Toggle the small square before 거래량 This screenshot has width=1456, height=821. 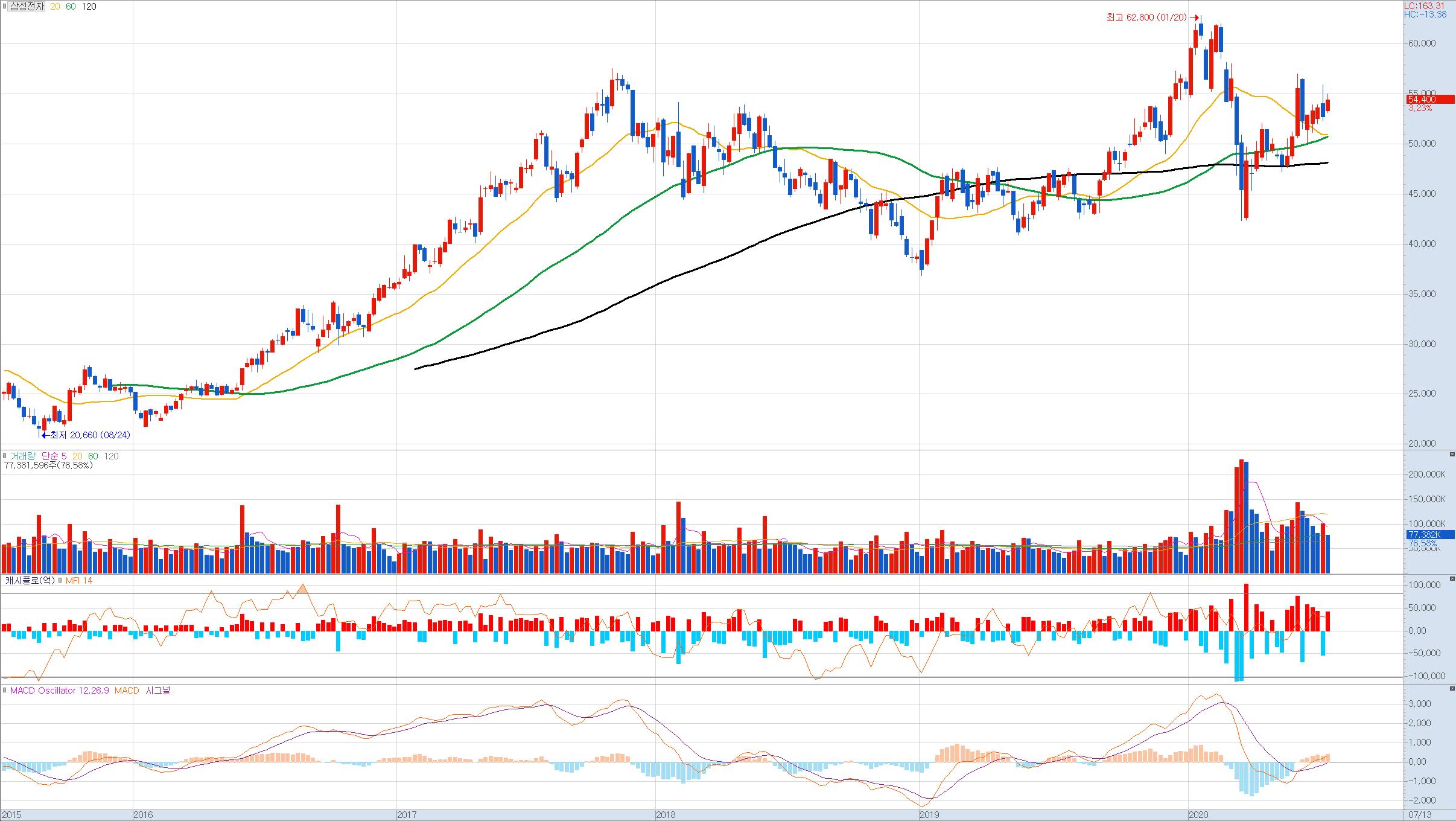pyautogui.click(x=5, y=456)
